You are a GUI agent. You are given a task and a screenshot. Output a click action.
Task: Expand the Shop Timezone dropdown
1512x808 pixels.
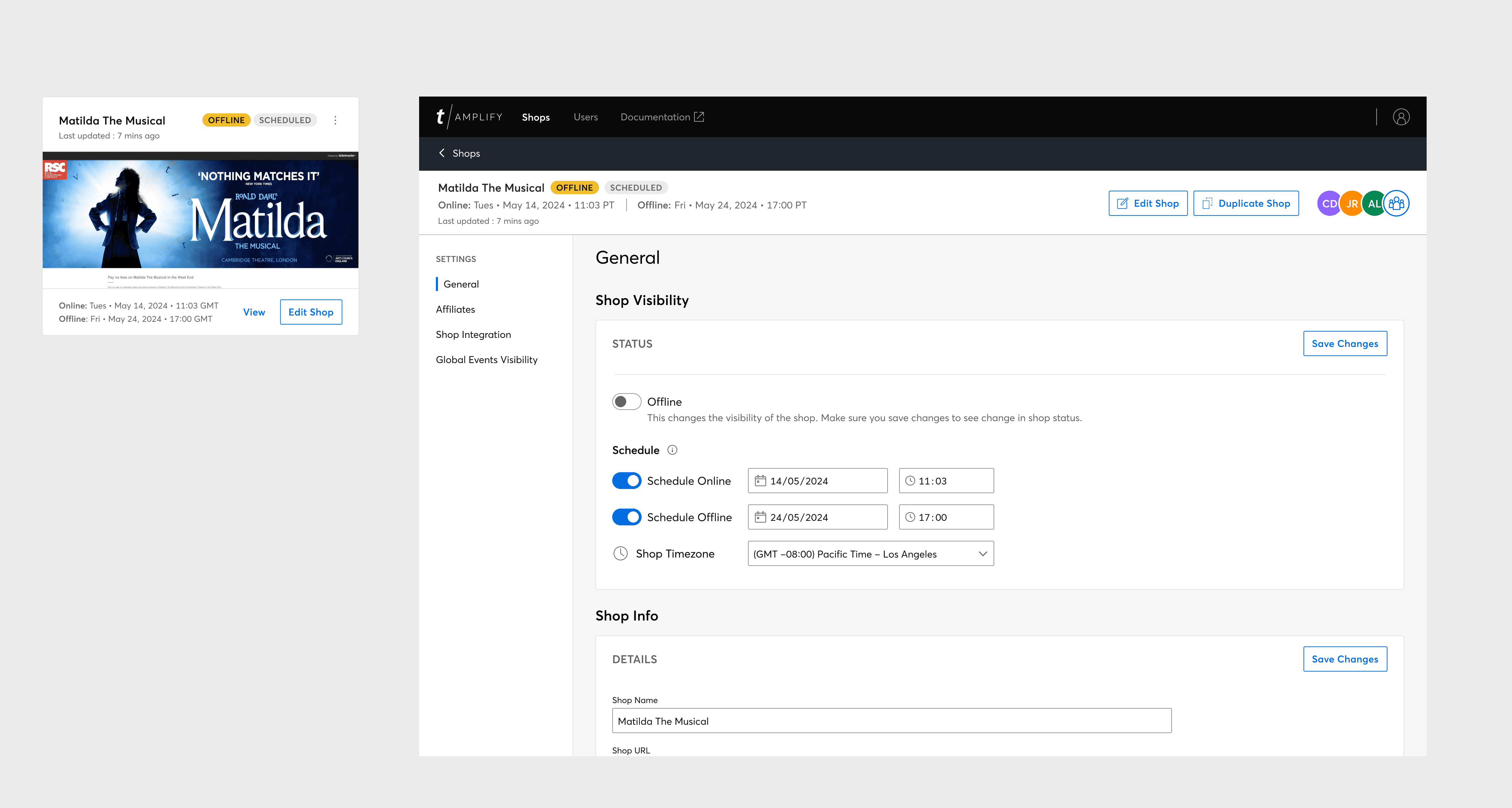[x=870, y=554]
